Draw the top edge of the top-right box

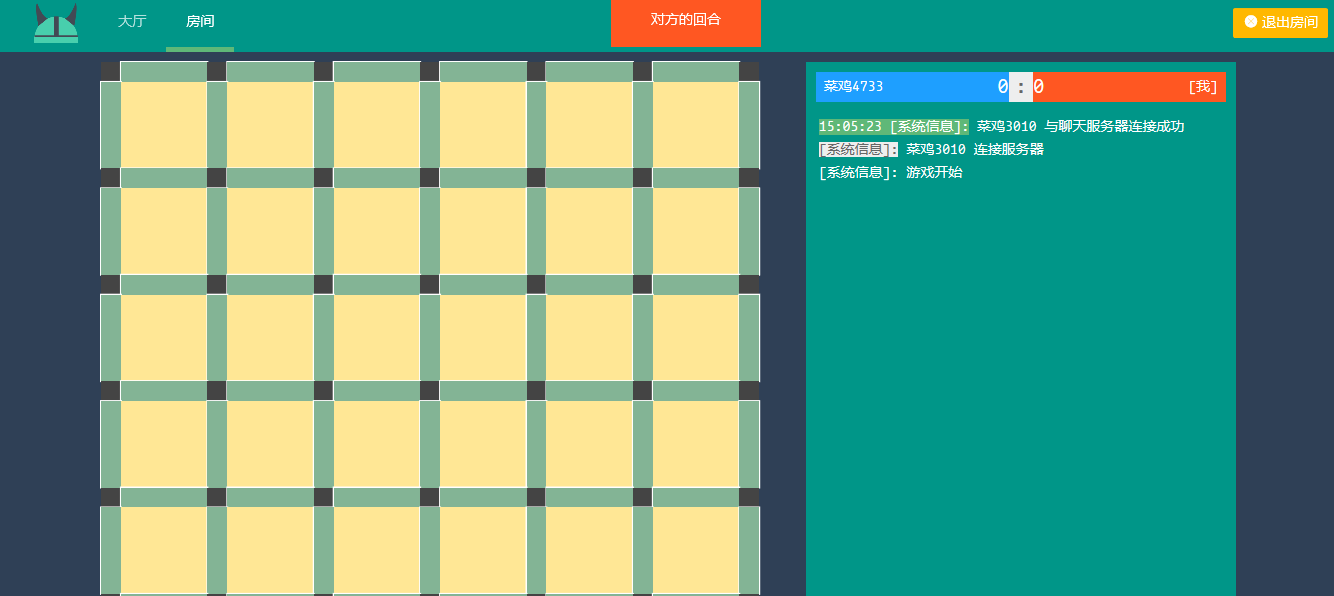696,71
